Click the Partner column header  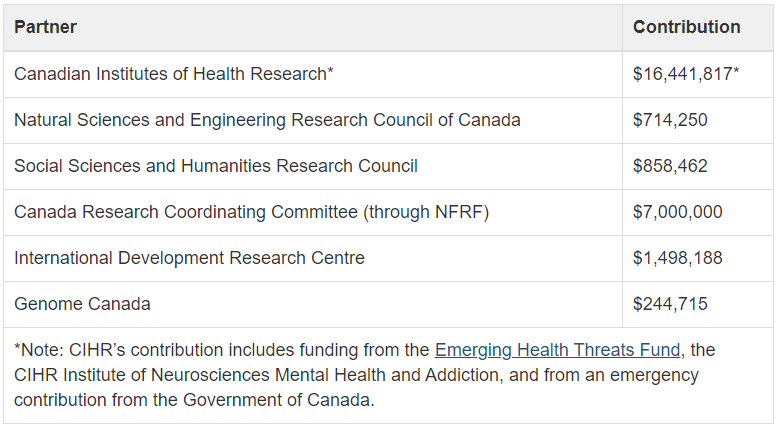[x=46, y=27]
